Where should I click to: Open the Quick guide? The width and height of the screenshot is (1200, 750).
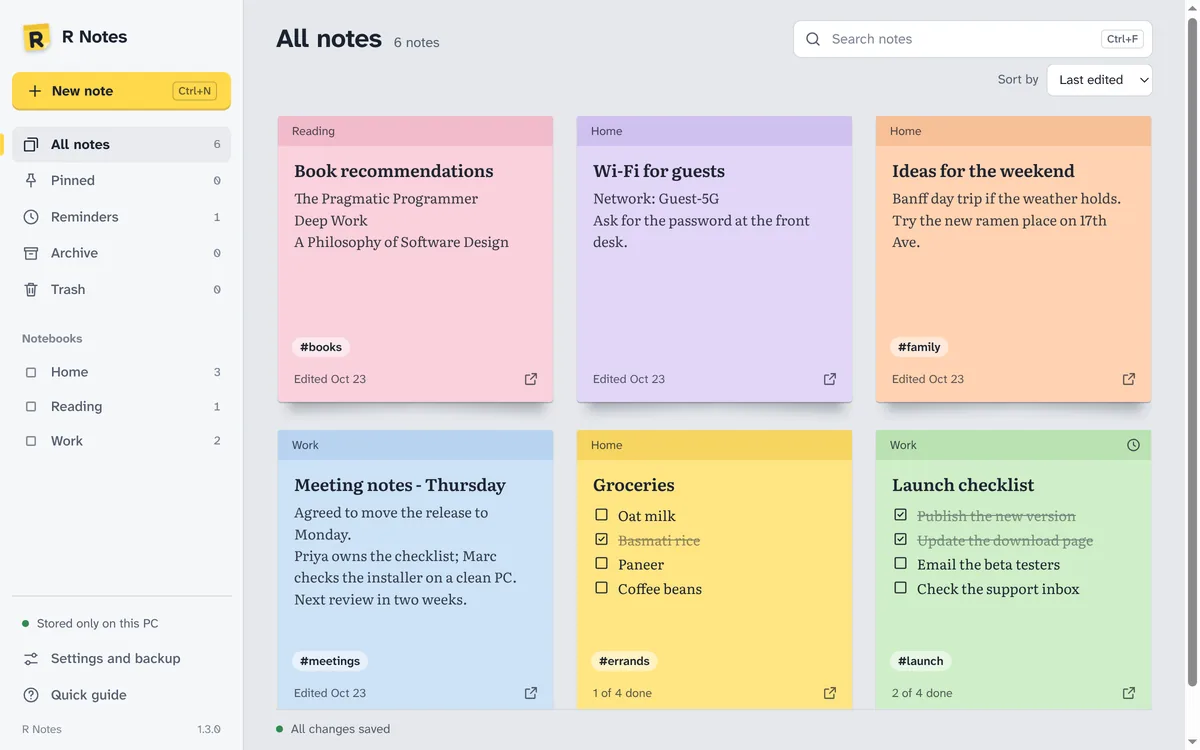121,695
